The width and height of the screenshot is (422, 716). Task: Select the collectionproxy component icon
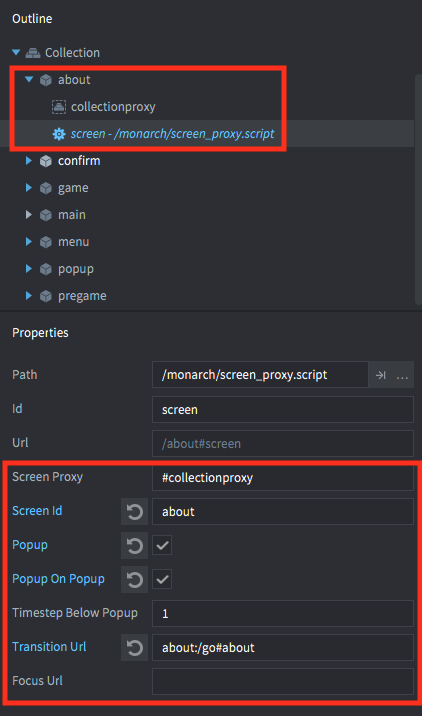click(x=58, y=107)
